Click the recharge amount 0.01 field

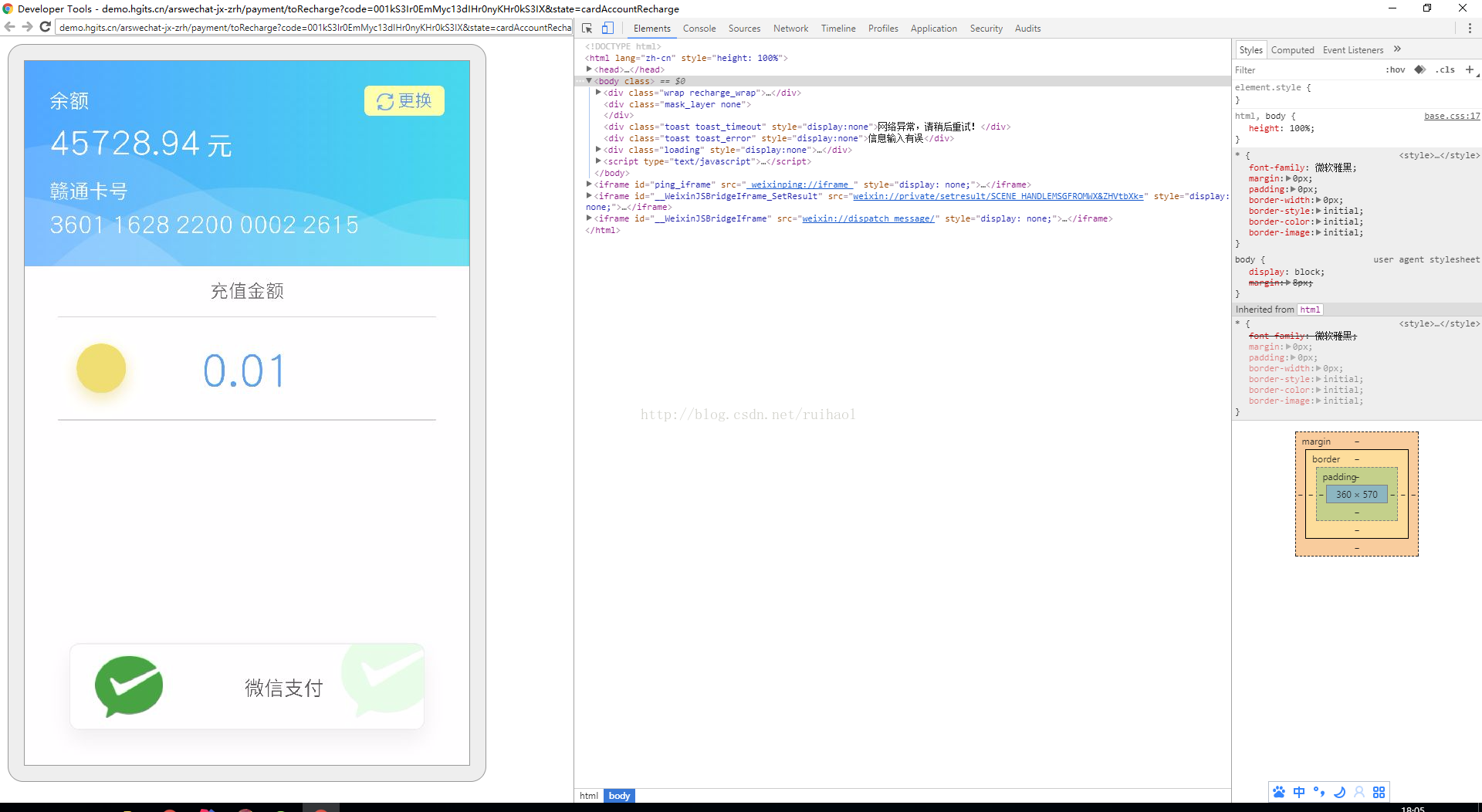click(x=245, y=370)
